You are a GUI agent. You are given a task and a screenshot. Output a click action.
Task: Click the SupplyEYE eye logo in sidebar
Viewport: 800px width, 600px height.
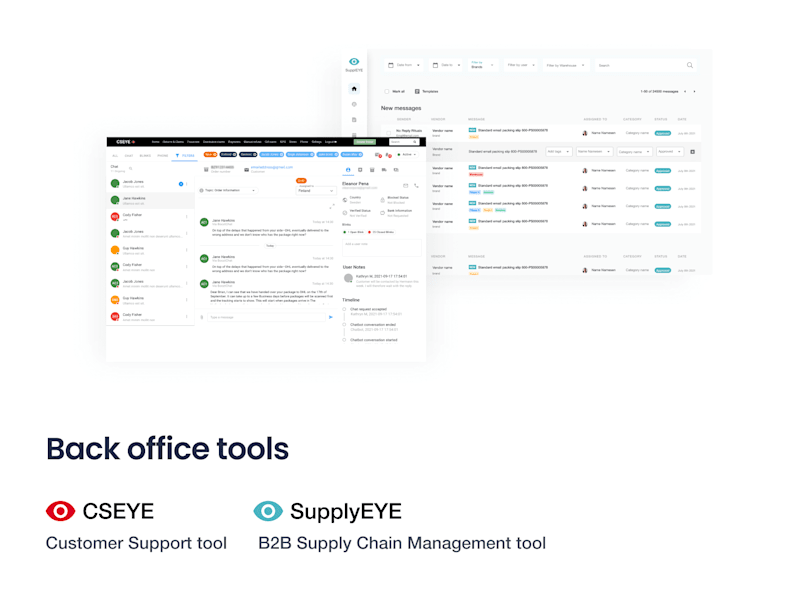point(354,62)
